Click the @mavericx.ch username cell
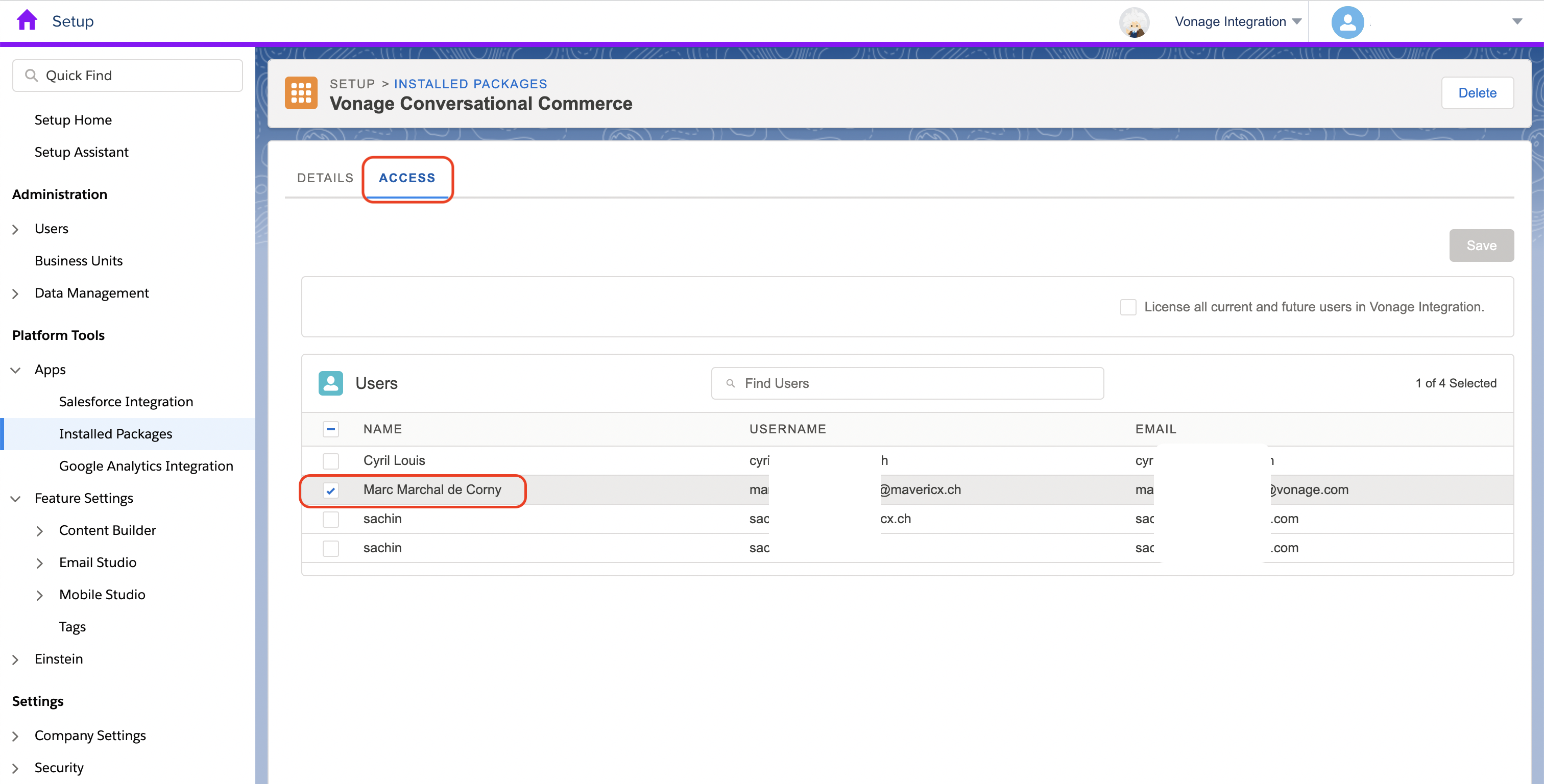The image size is (1544, 784). 920,489
